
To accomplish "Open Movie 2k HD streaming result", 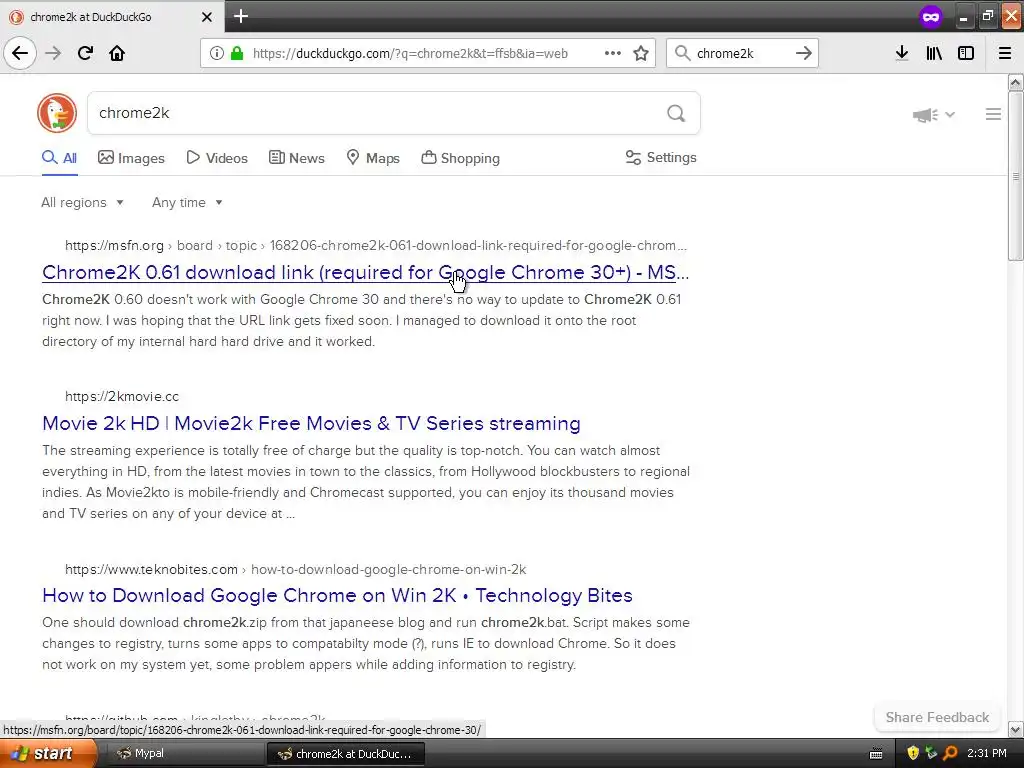I will click(312, 423).
